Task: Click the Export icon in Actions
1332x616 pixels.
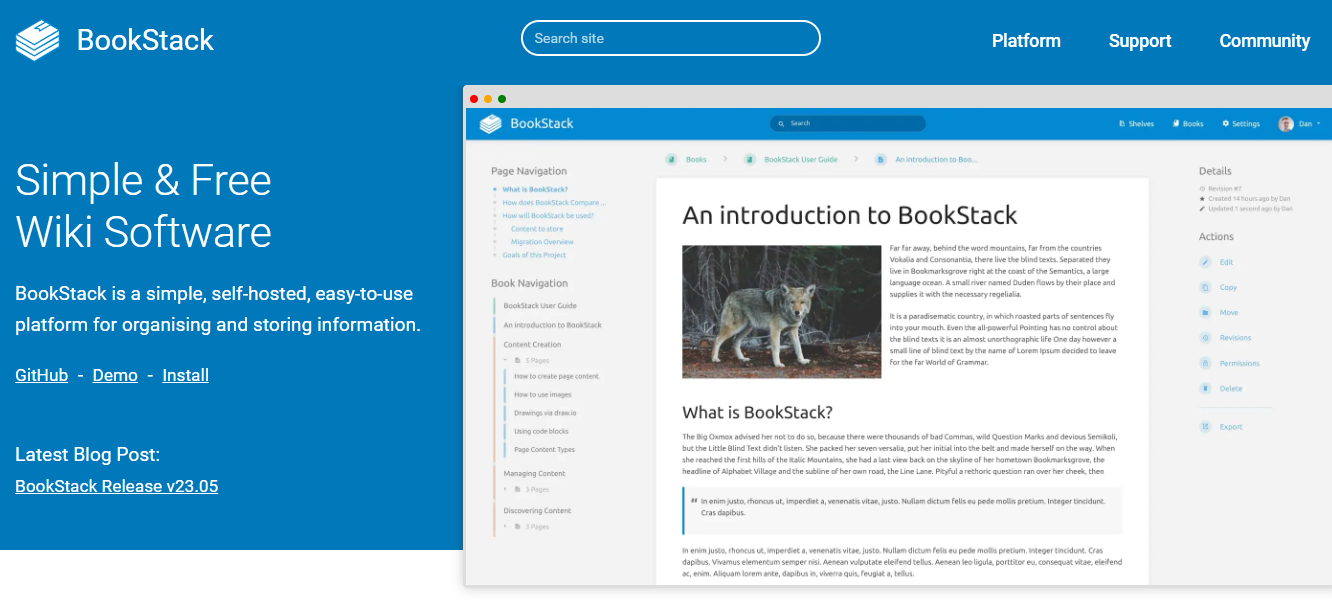Action: pyautogui.click(x=1205, y=426)
